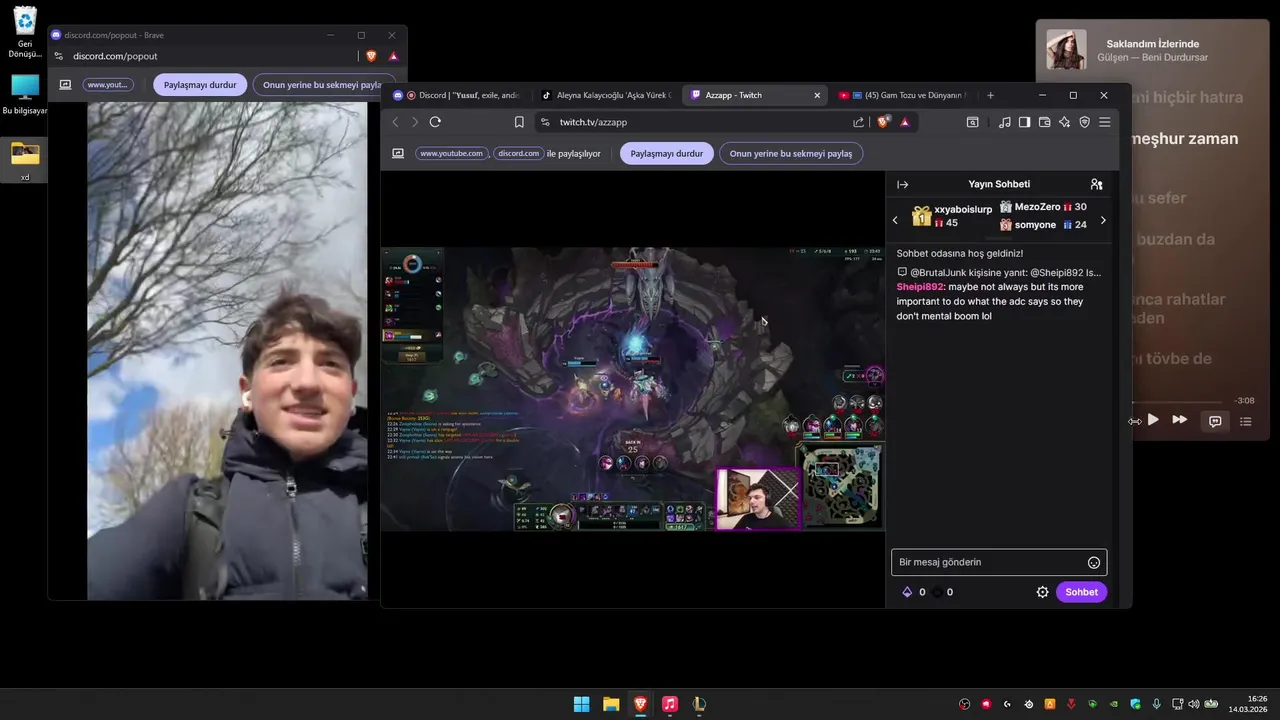Click the Bits balance icon in chat
Screen dimensions: 1280x720
[907, 592]
